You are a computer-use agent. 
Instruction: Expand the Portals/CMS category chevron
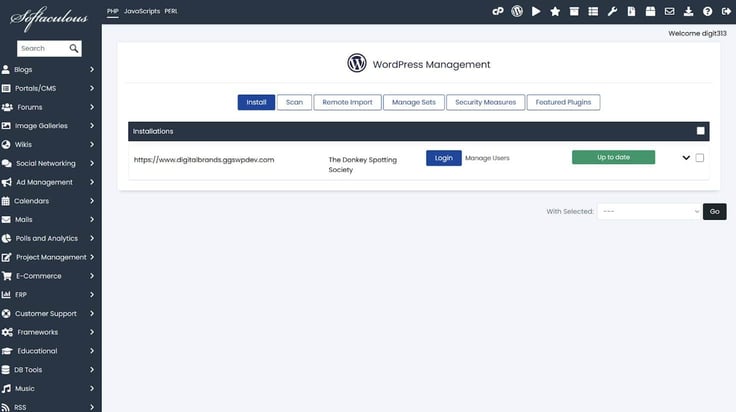[x=92, y=88]
